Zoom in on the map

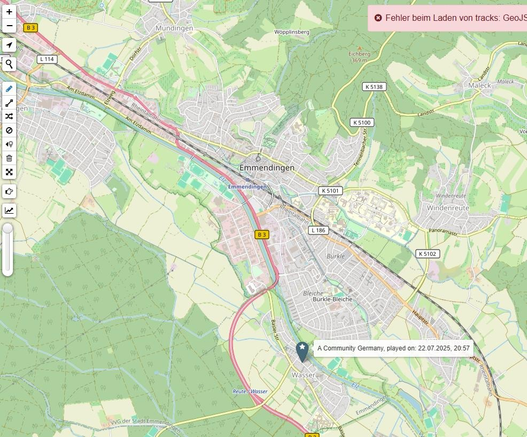(x=9, y=12)
